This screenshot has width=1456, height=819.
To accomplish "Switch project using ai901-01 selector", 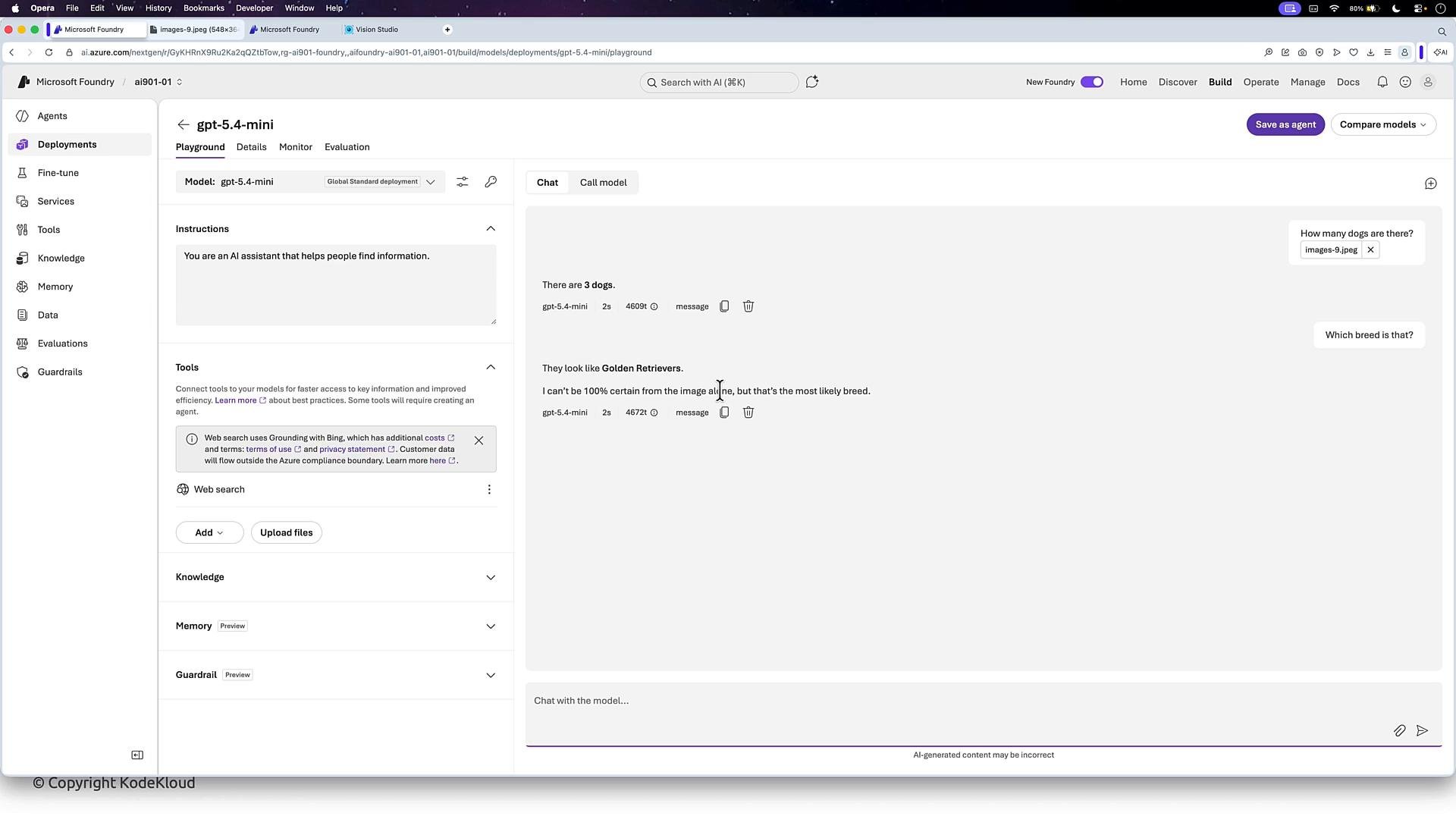I will click(x=158, y=82).
